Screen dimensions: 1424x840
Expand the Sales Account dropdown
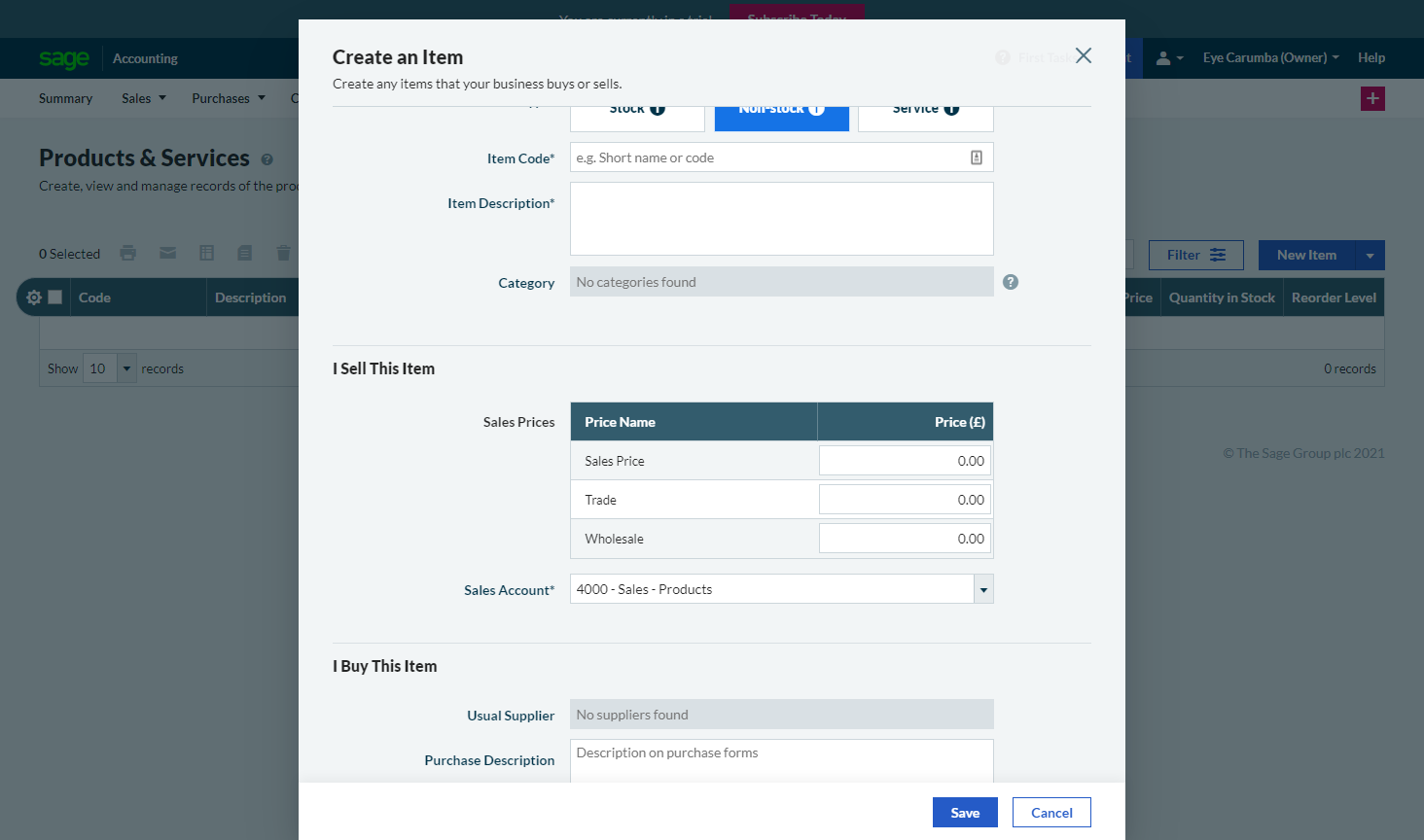(x=983, y=589)
